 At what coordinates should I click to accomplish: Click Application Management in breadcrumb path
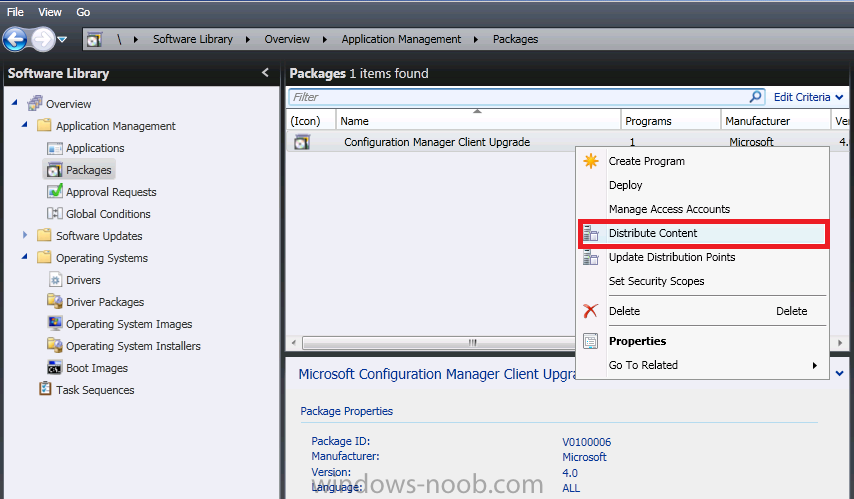[x=401, y=39]
